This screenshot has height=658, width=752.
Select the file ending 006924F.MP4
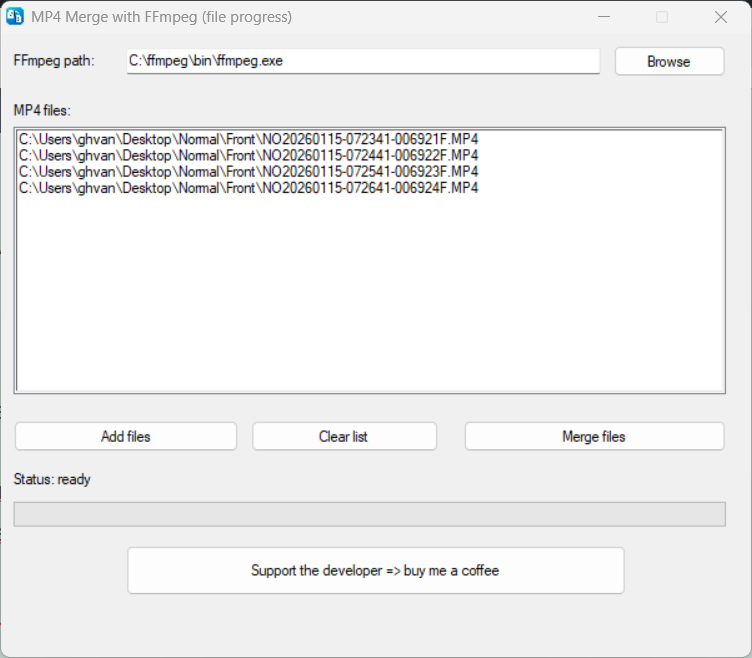coord(248,188)
